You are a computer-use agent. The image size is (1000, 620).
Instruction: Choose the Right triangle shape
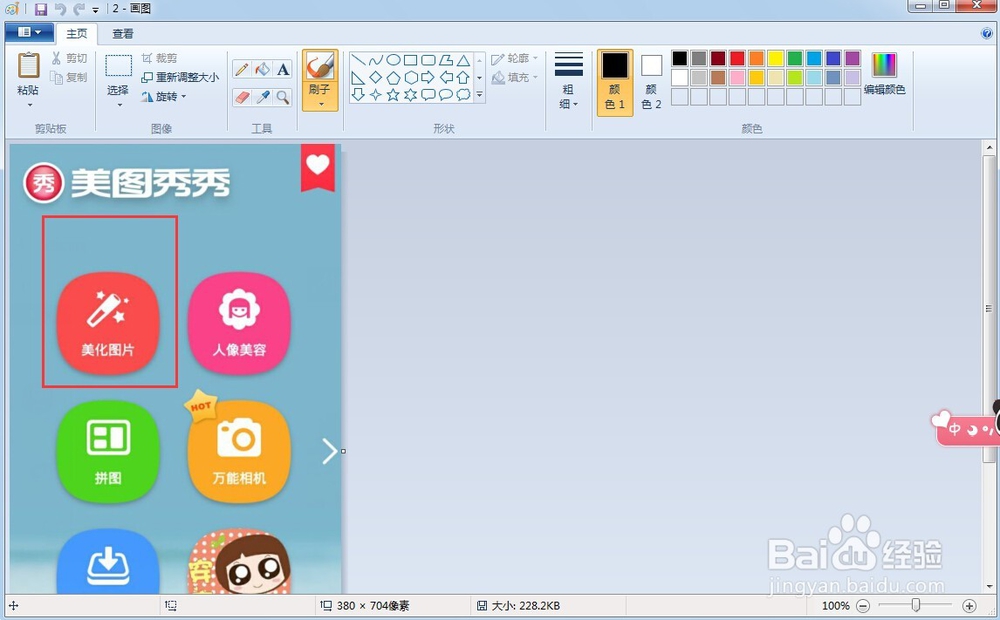[358, 78]
